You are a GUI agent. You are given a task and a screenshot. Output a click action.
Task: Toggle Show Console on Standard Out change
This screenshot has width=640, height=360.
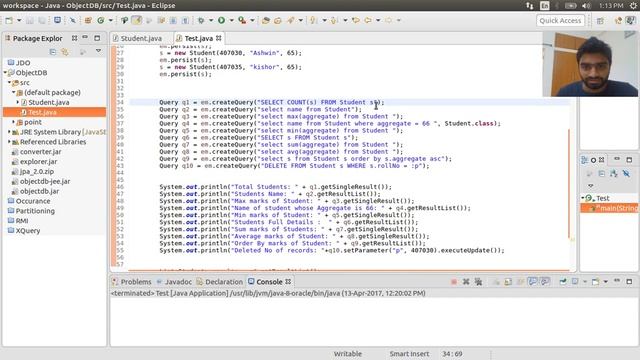533,282
